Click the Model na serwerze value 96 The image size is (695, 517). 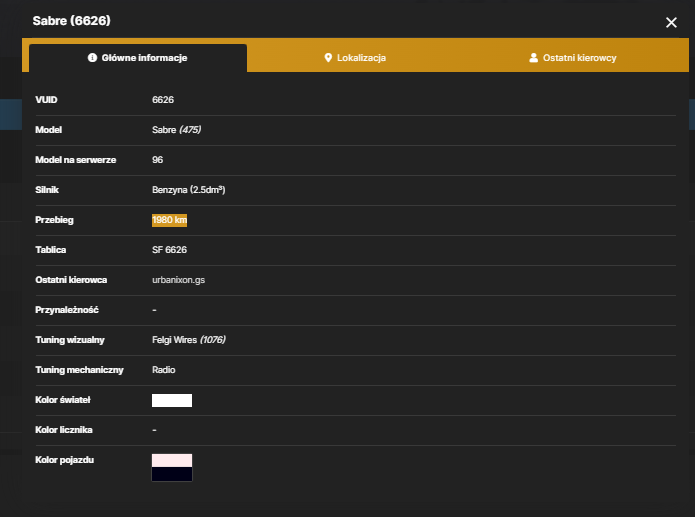click(x=157, y=160)
